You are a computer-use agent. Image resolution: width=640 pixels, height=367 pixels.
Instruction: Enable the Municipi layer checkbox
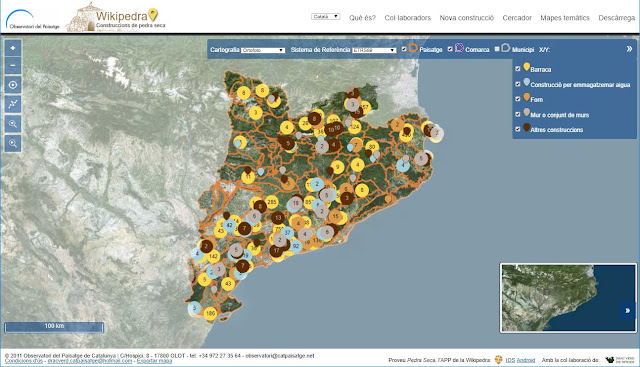coord(497,49)
